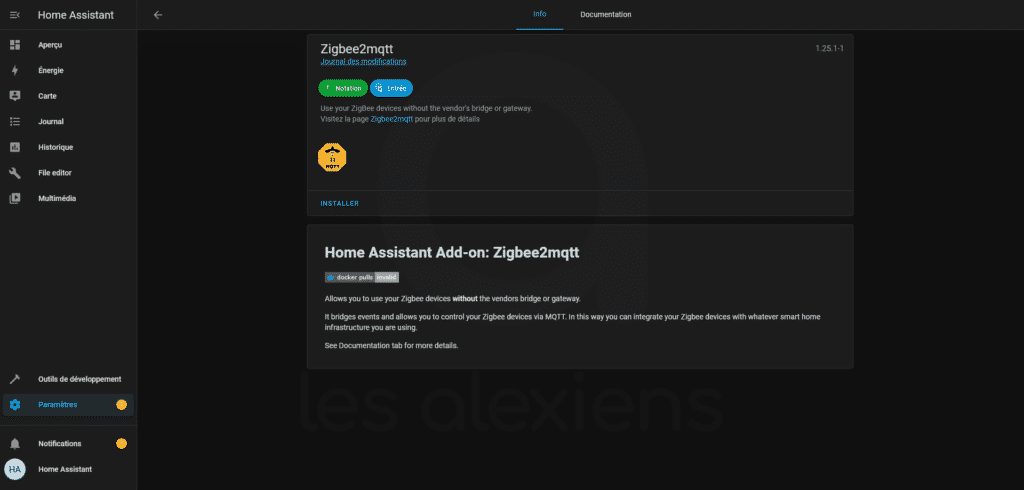Click the Home Assistant Add-on: Zigbee2mqtt heading

452,253
